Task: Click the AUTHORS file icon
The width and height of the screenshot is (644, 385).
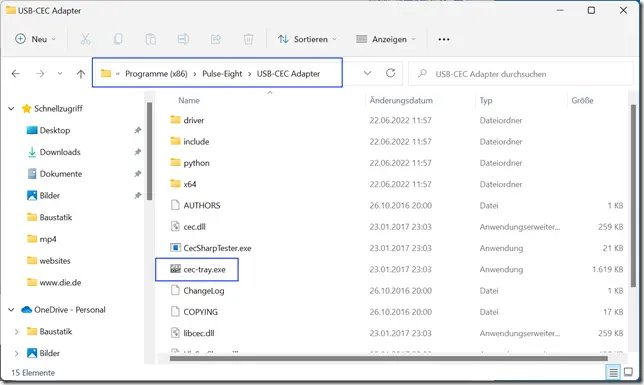Action: pos(175,205)
